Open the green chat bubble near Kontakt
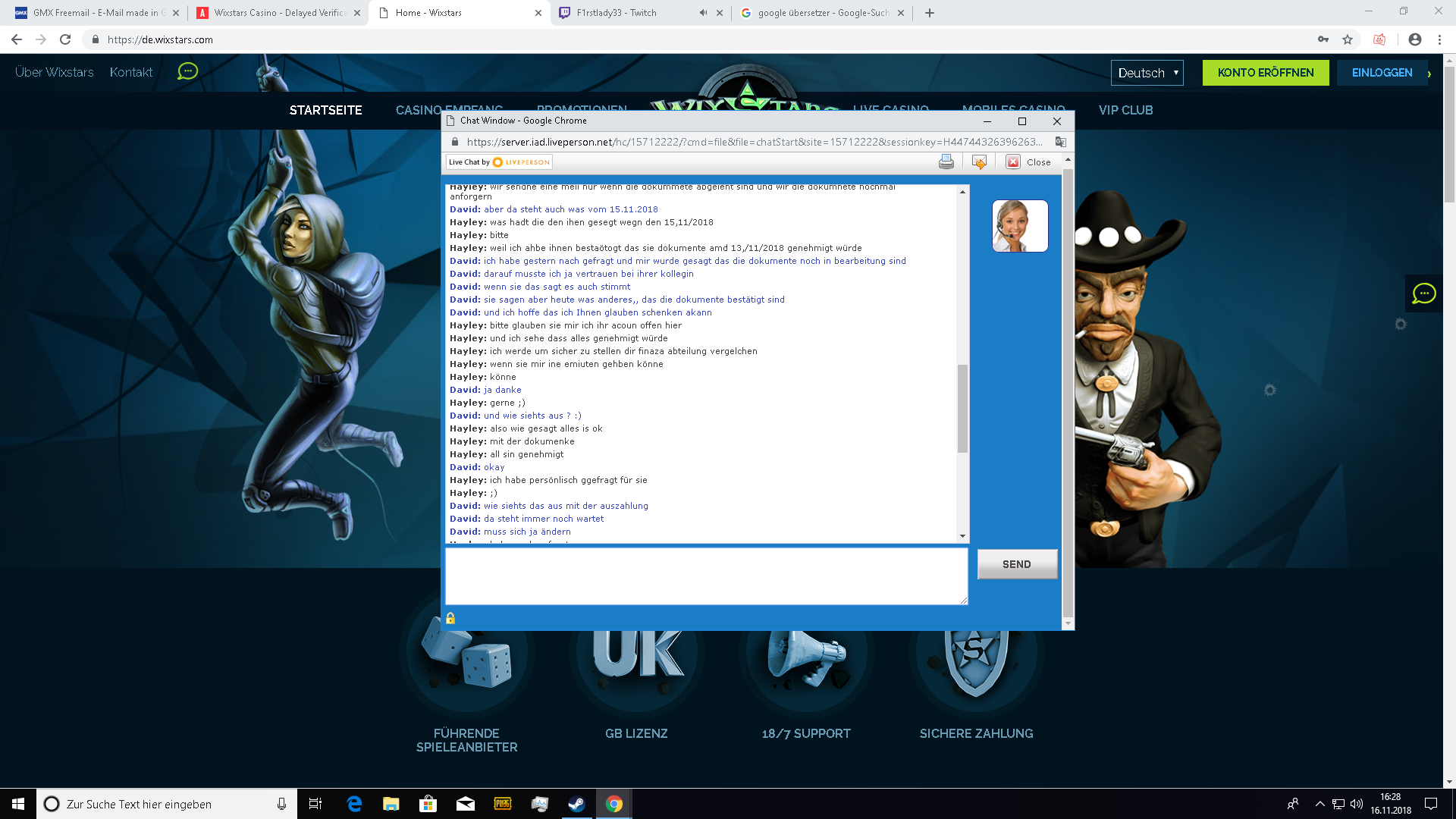This screenshot has width=1456, height=819. pyautogui.click(x=187, y=71)
